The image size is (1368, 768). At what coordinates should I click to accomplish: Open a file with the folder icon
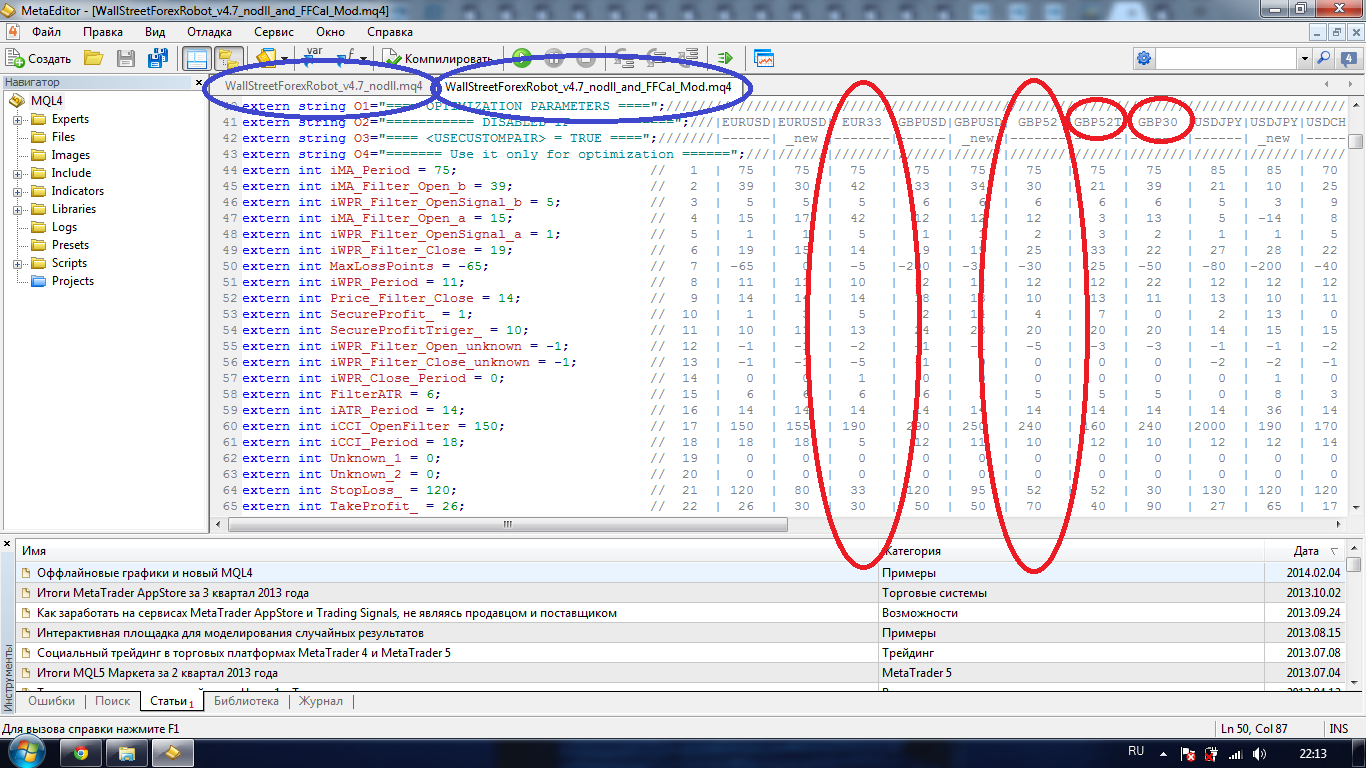tap(93, 58)
